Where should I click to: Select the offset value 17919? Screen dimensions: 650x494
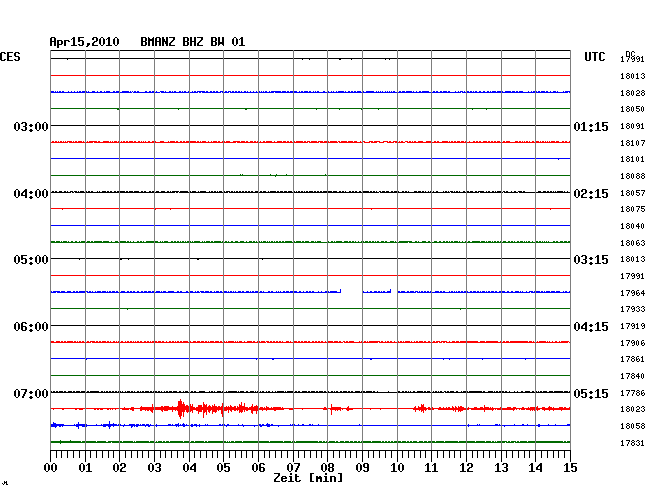(x=633, y=326)
